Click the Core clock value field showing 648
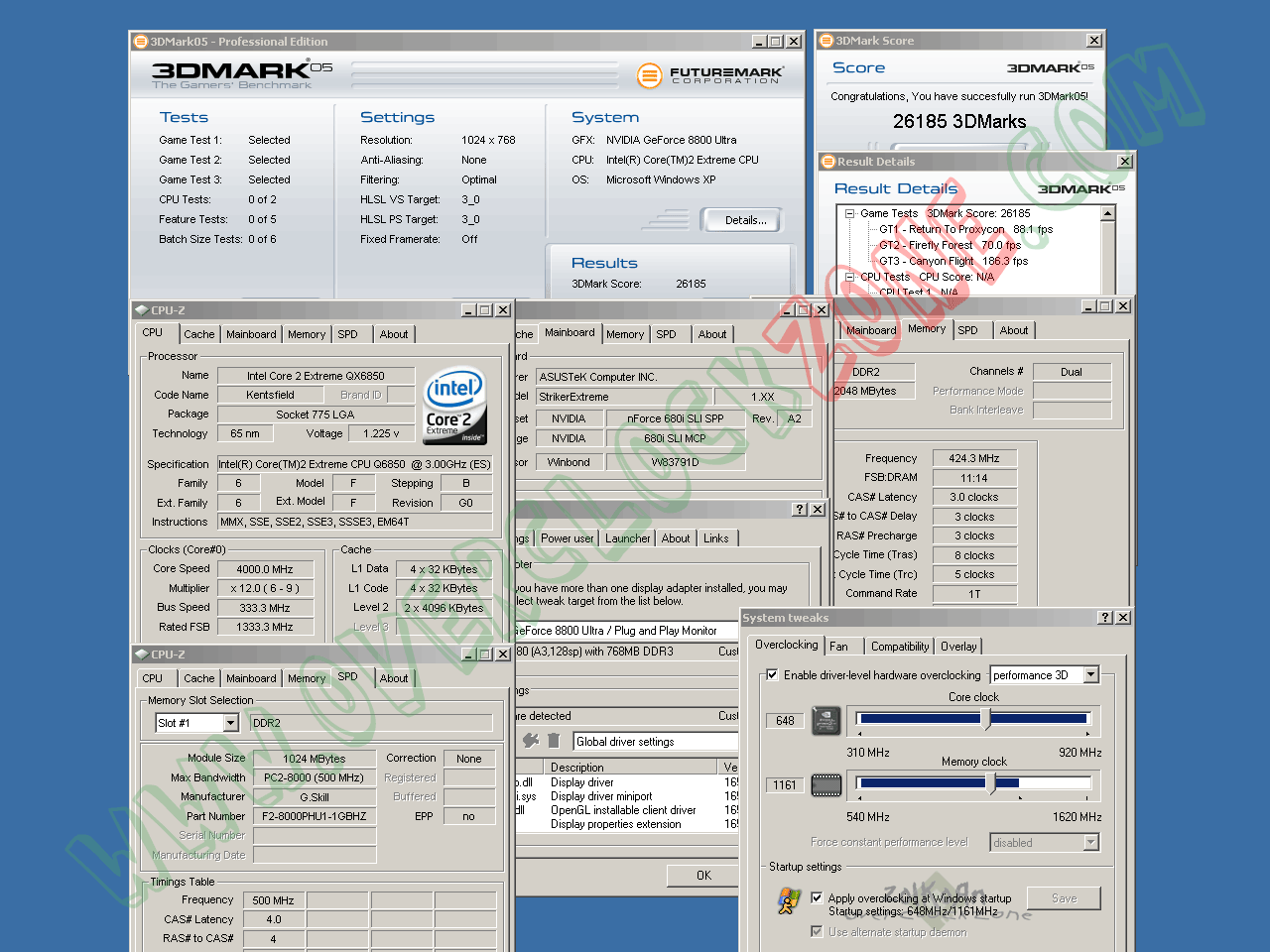Viewport: 1270px width, 952px height. 785,721
